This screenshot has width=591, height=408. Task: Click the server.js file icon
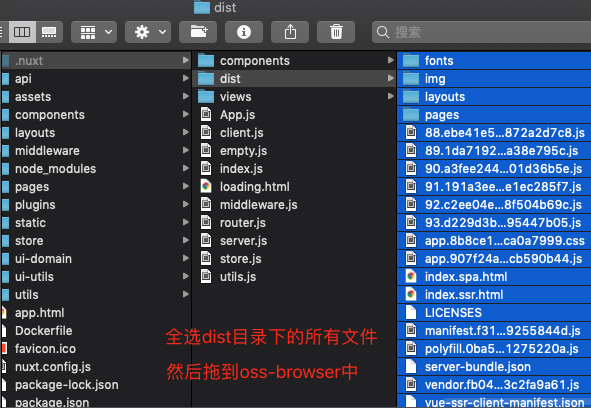[x=206, y=240]
